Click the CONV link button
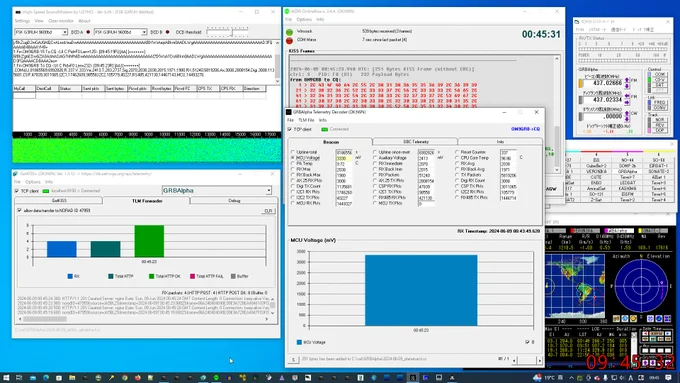The height and width of the screenshot is (383, 680). 659,108
